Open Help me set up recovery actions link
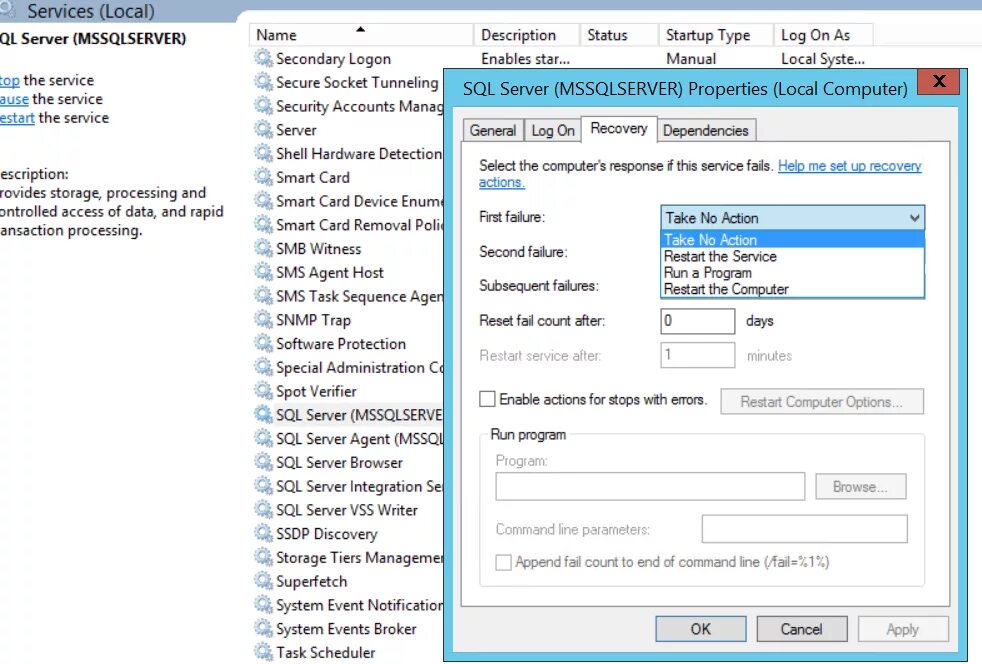The image size is (982, 664). 849,166
